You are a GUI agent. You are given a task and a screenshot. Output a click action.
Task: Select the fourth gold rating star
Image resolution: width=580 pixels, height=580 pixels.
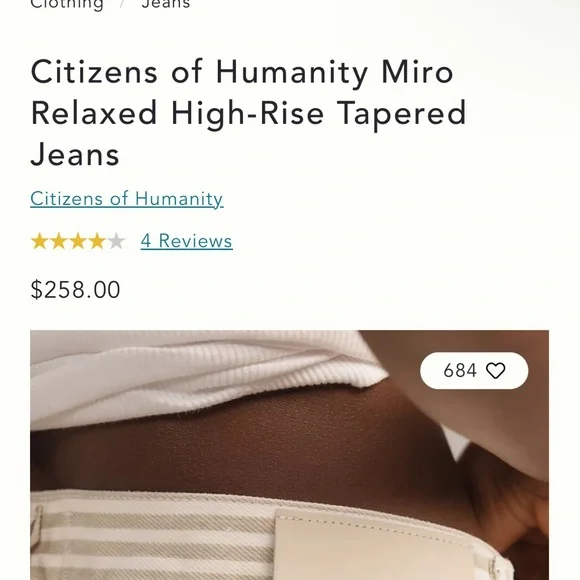(x=97, y=241)
